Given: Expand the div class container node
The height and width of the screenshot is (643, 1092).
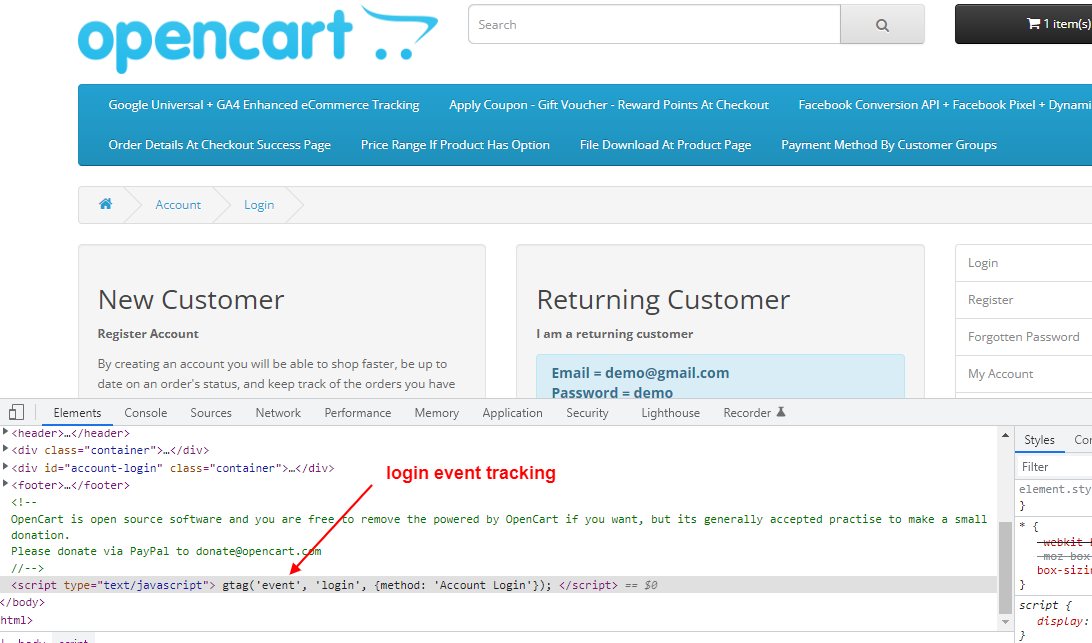Looking at the screenshot, I should pos(6,450).
